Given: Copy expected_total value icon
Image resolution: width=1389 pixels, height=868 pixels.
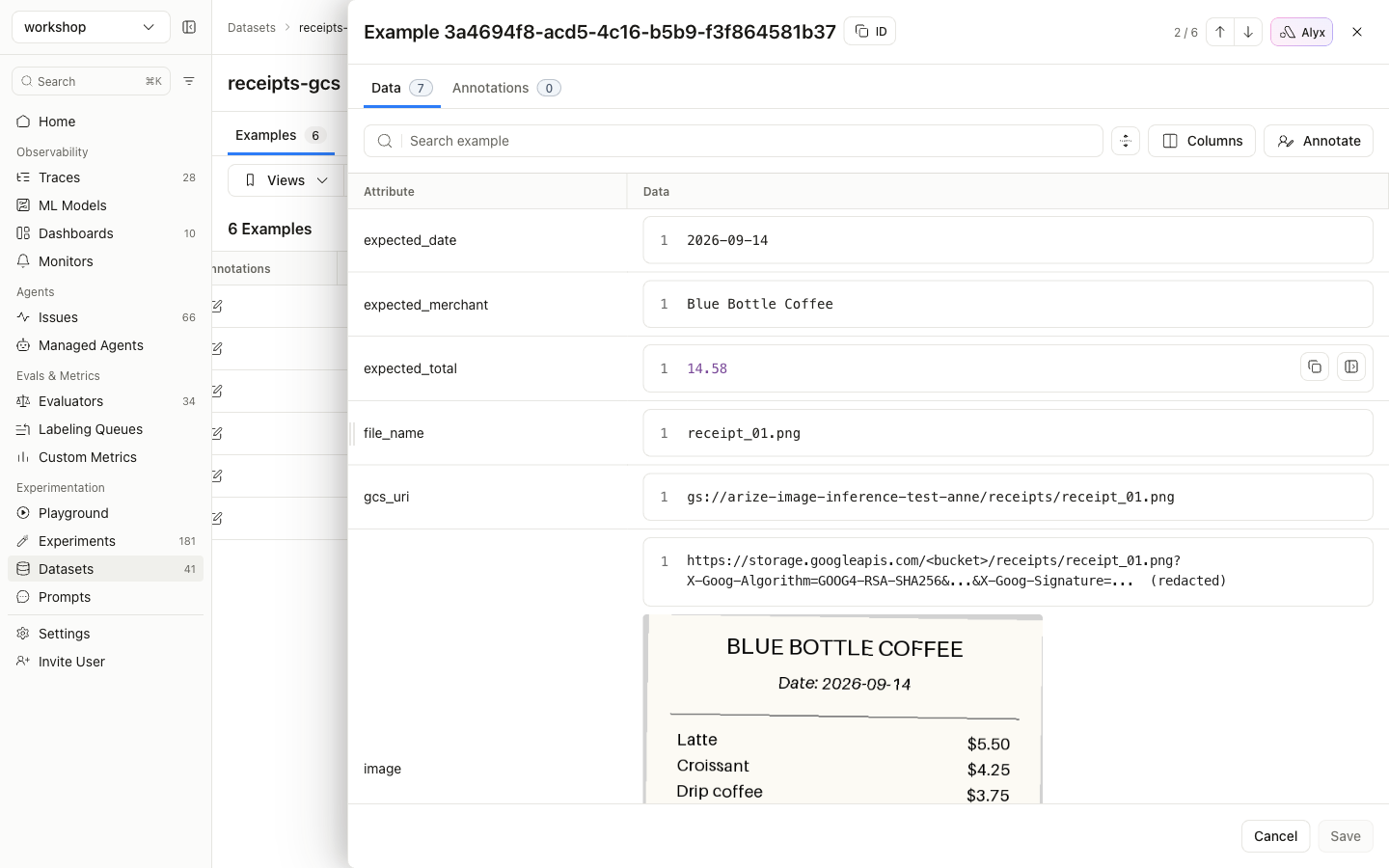Looking at the screenshot, I should click(x=1315, y=366).
